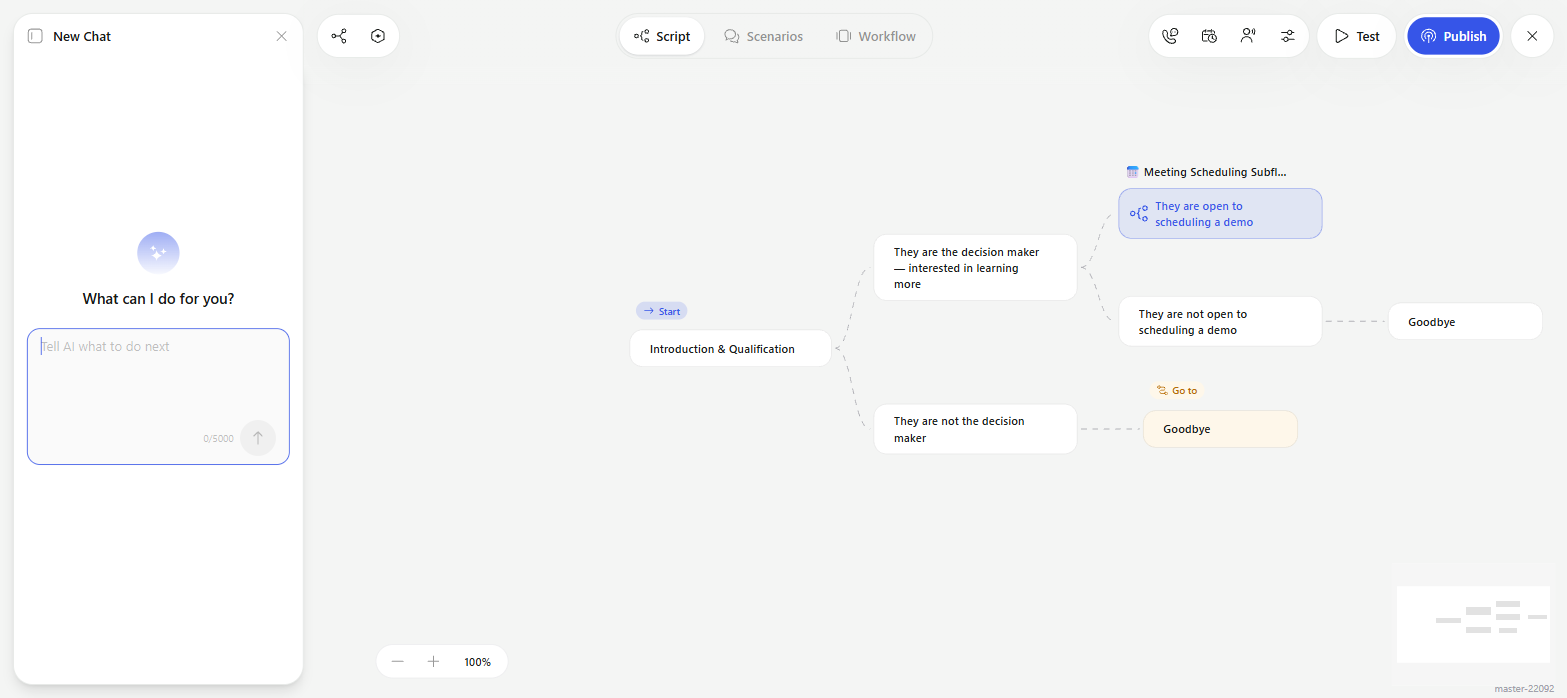
Task: Open the phone call settings icon
Action: click(1170, 36)
